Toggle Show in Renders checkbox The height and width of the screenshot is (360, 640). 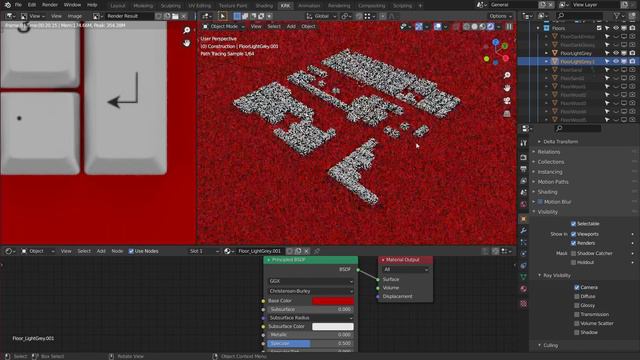click(573, 243)
